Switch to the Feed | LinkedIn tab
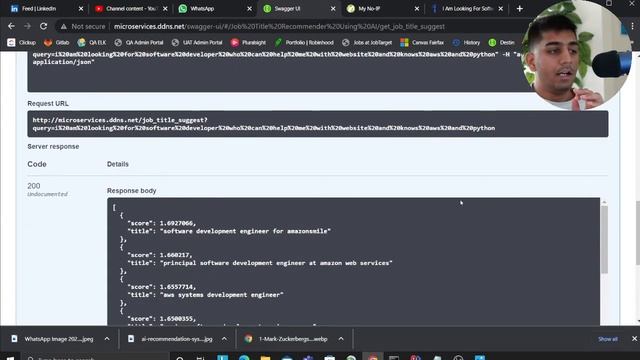 click(x=39, y=9)
